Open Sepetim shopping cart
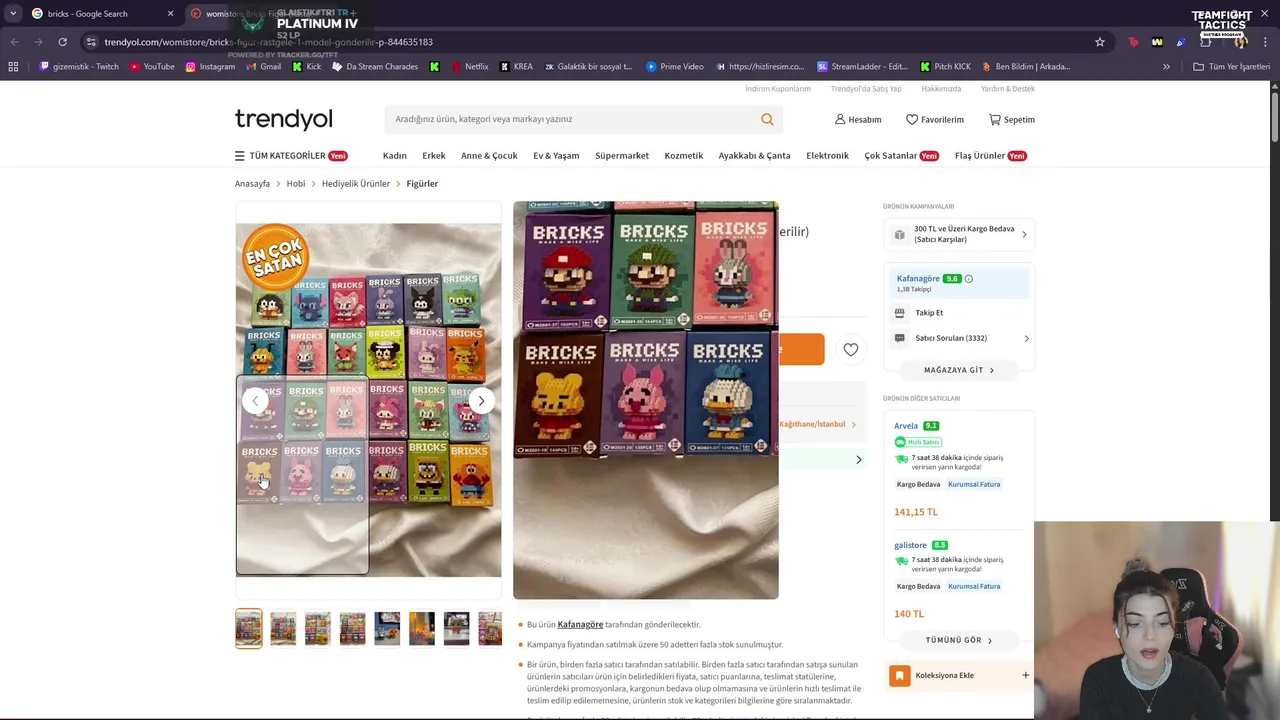The width and height of the screenshot is (1280, 720). 1012,119
